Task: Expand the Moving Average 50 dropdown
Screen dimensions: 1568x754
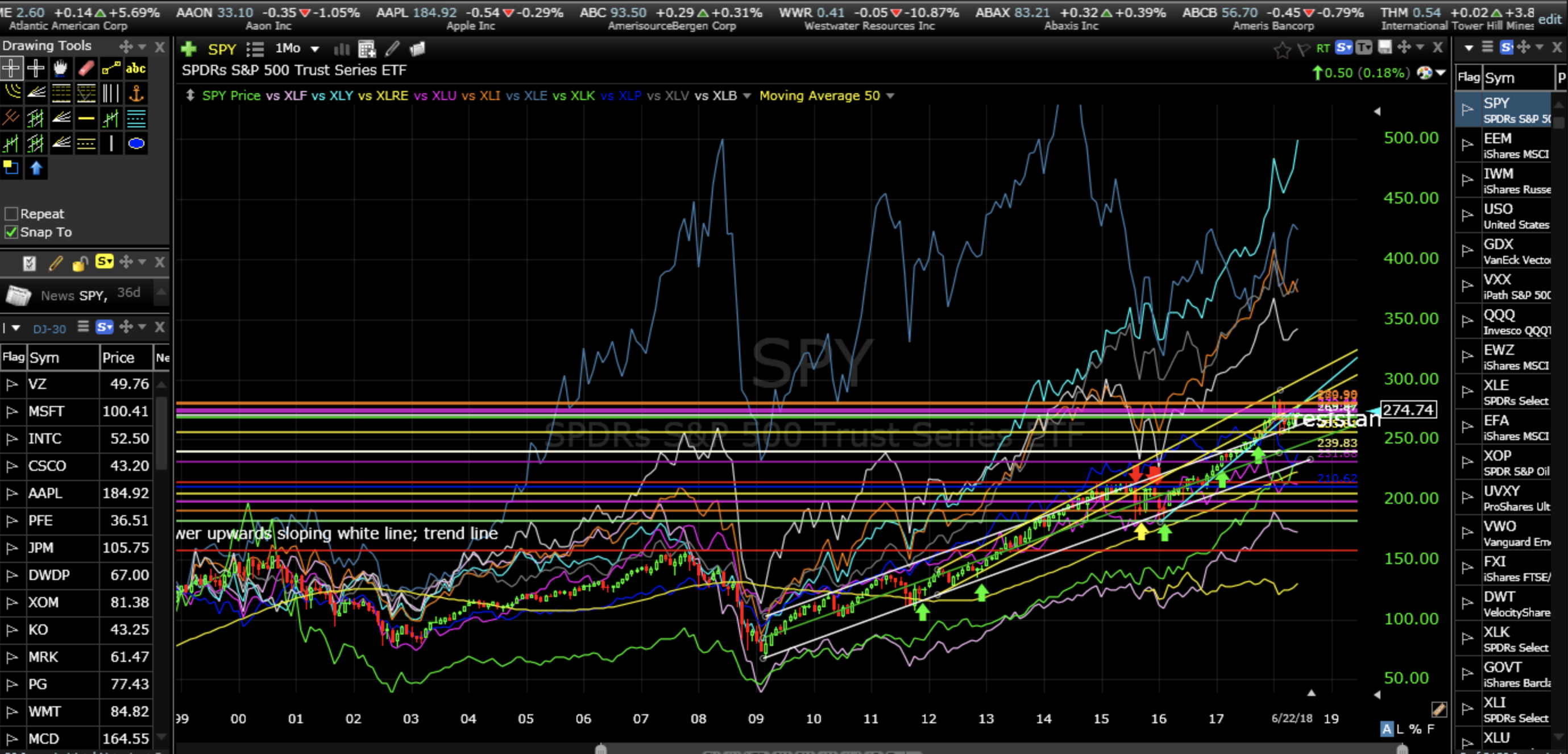Action: coord(890,96)
